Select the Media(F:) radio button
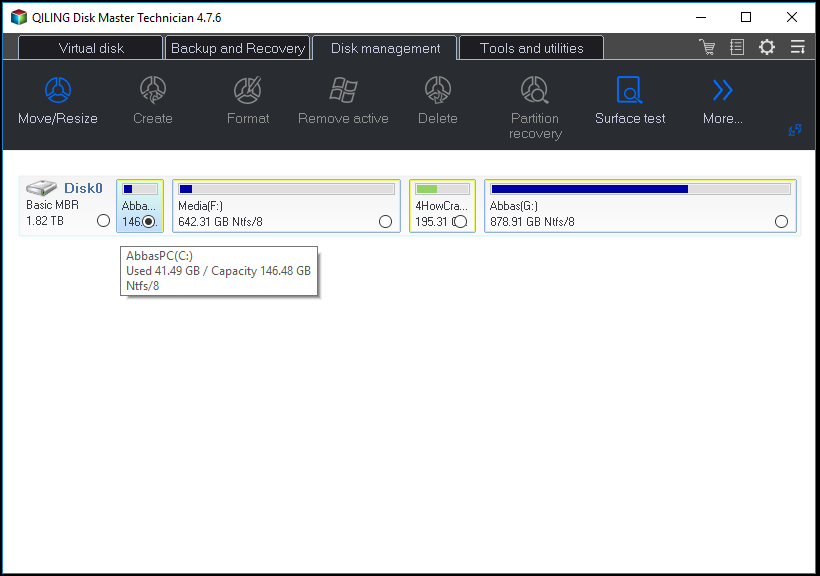Viewport: 820px width, 576px height. coord(385,222)
